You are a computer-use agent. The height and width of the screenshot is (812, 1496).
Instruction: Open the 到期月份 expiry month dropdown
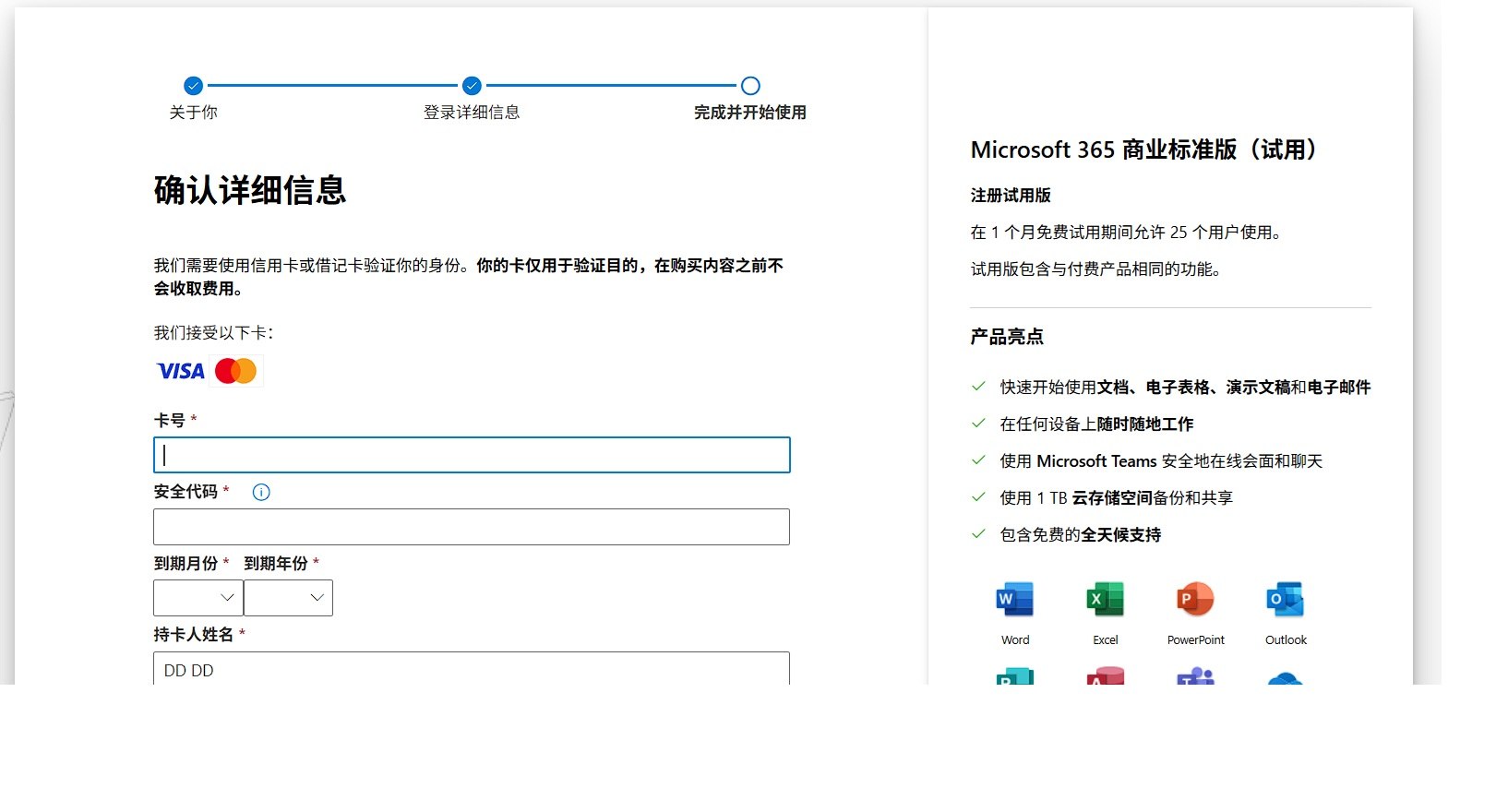198,598
